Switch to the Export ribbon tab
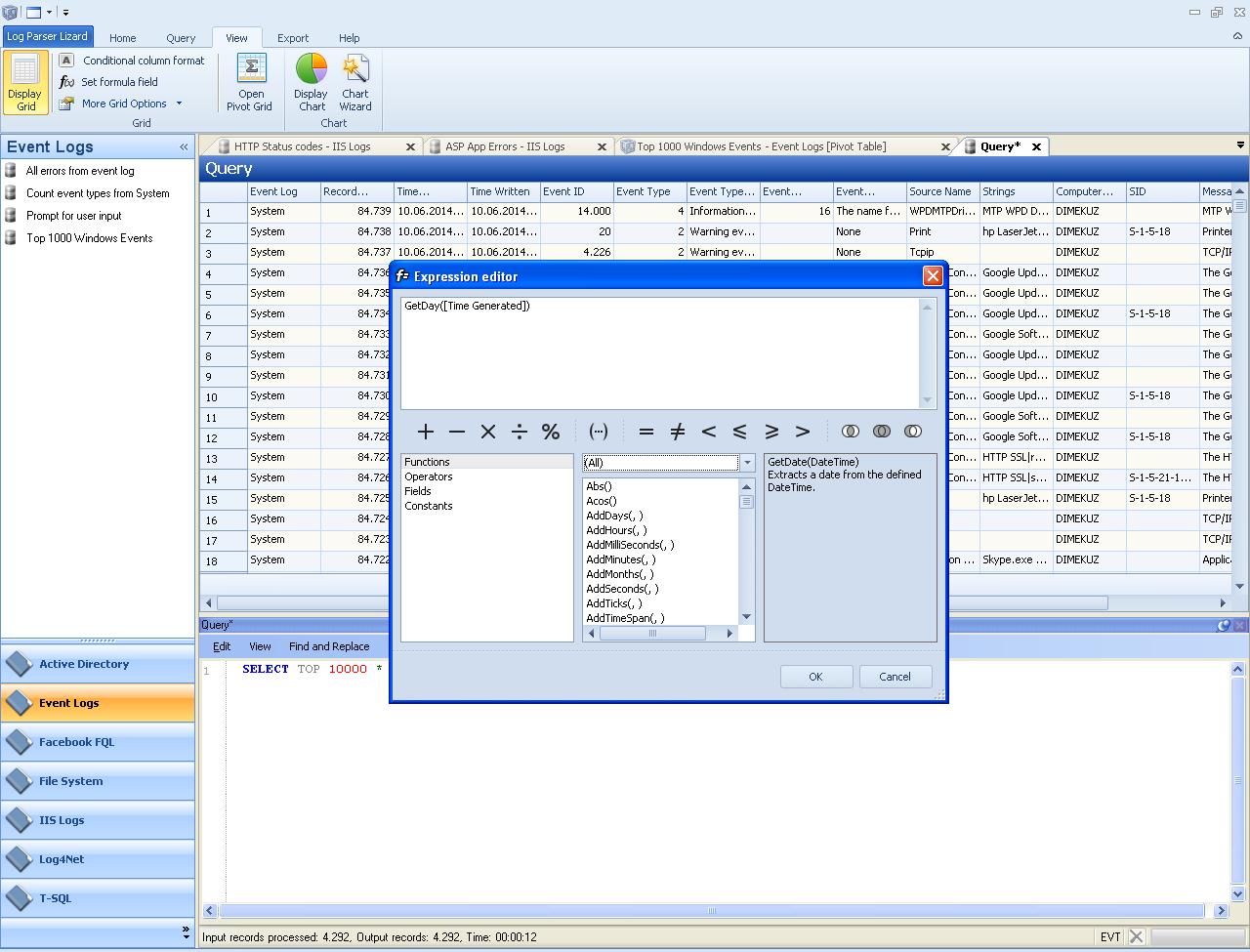This screenshot has width=1250, height=952. (292, 38)
